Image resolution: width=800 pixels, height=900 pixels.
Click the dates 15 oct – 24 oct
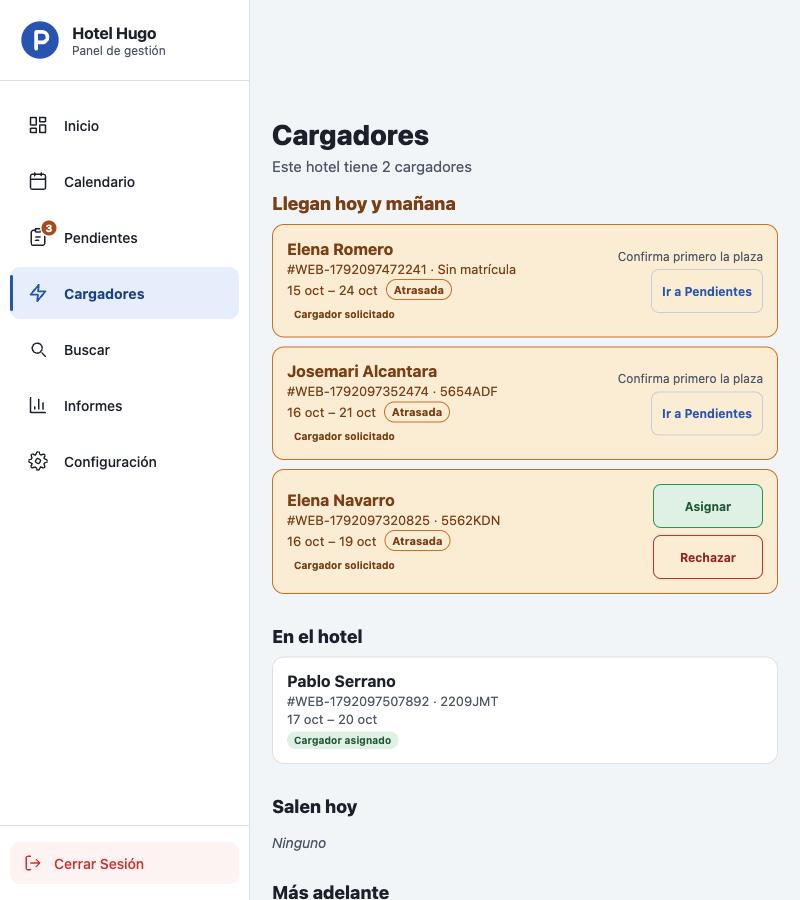point(332,290)
